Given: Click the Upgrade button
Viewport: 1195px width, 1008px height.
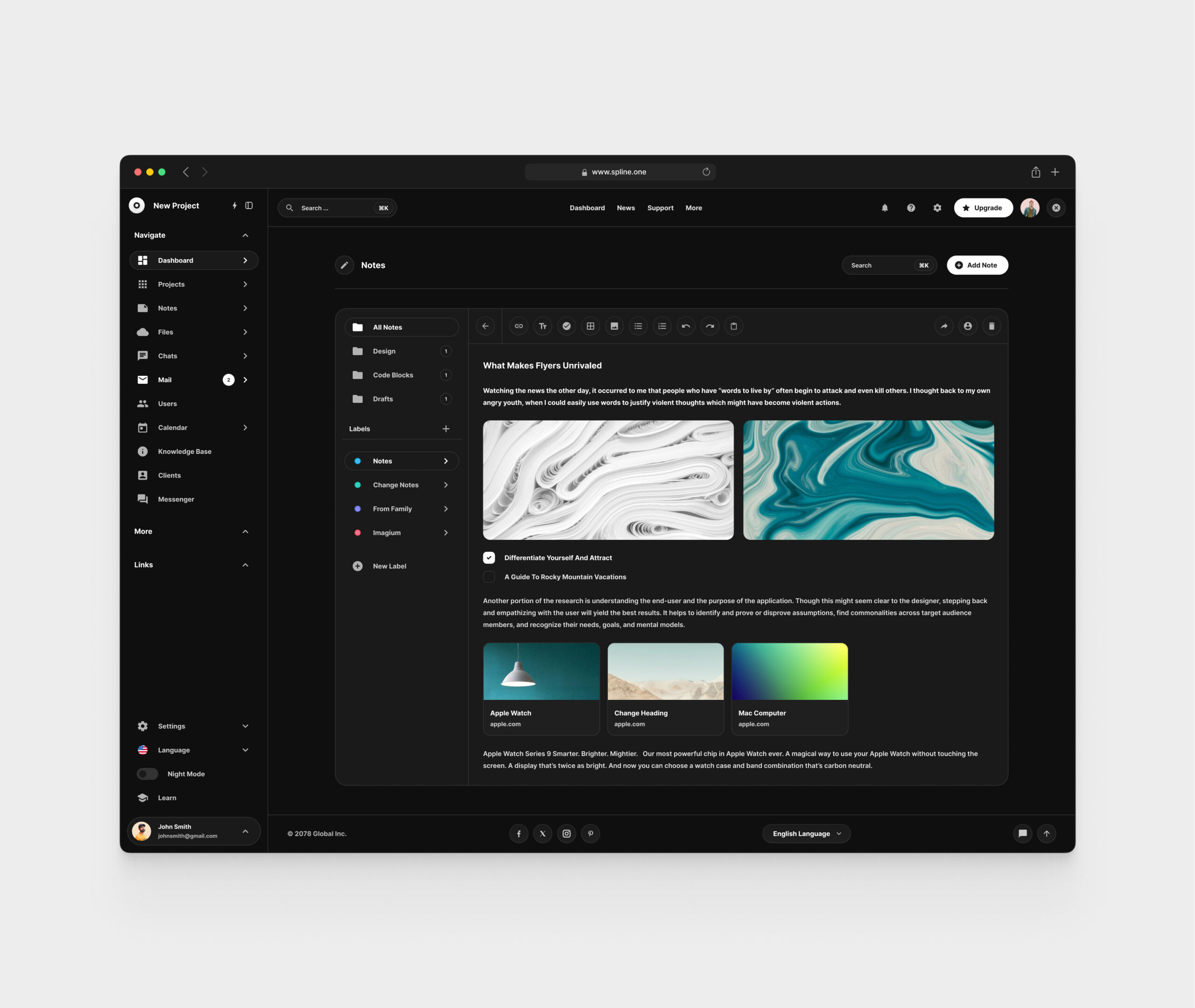Looking at the screenshot, I should pos(983,208).
